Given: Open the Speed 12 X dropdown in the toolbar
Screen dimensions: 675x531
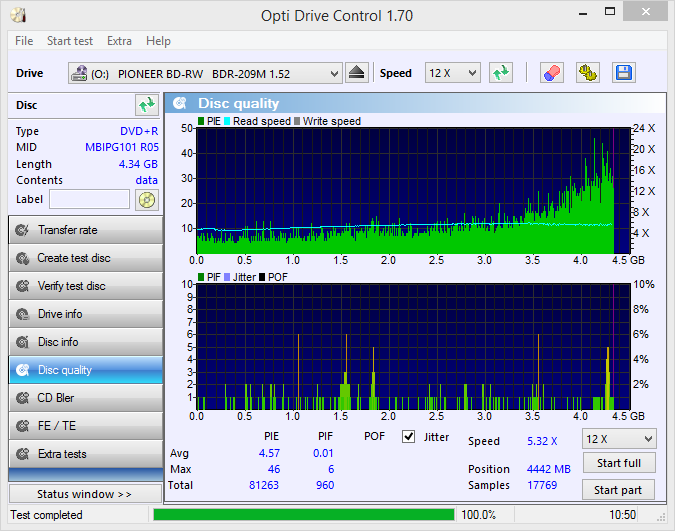Looking at the screenshot, I should (x=452, y=73).
